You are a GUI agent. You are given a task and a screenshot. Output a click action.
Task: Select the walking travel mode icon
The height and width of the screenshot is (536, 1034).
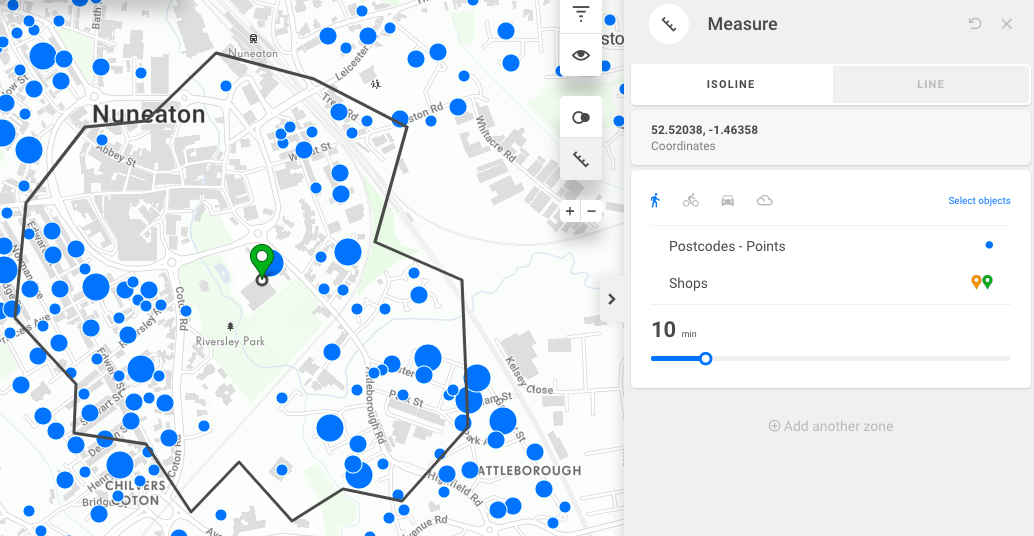click(655, 201)
